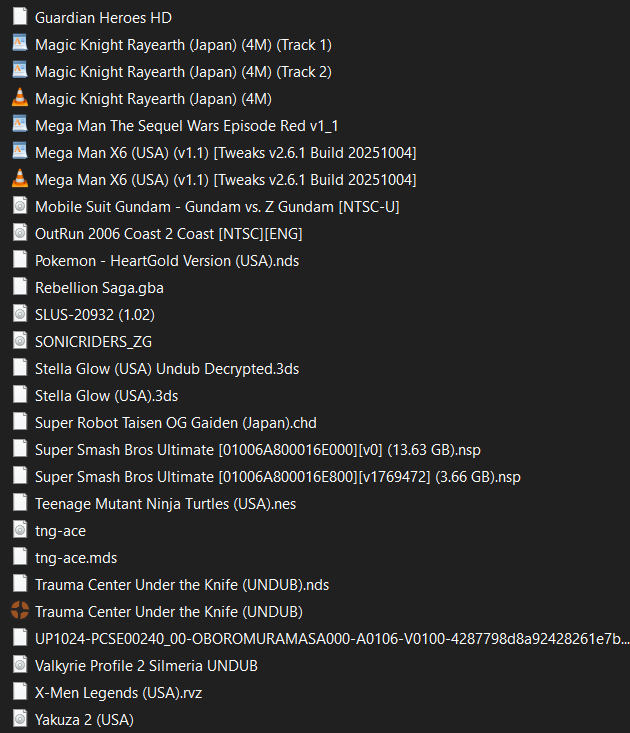The image size is (630, 733).
Task: Click the file icon for Smash Bros Ultimate 13.63 GB
Action: [x=20, y=448]
